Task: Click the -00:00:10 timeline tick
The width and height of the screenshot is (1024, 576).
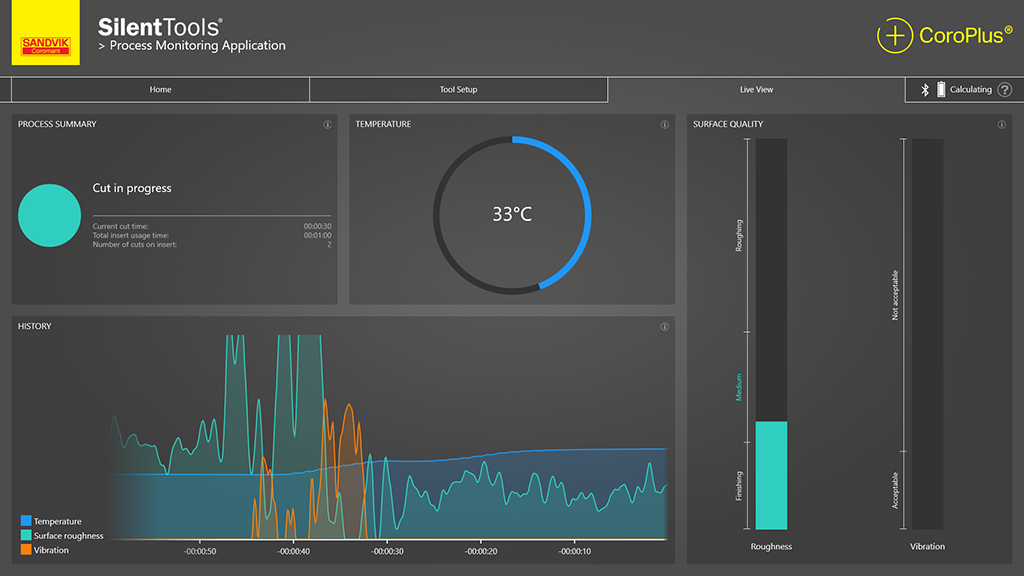Action: click(575, 551)
